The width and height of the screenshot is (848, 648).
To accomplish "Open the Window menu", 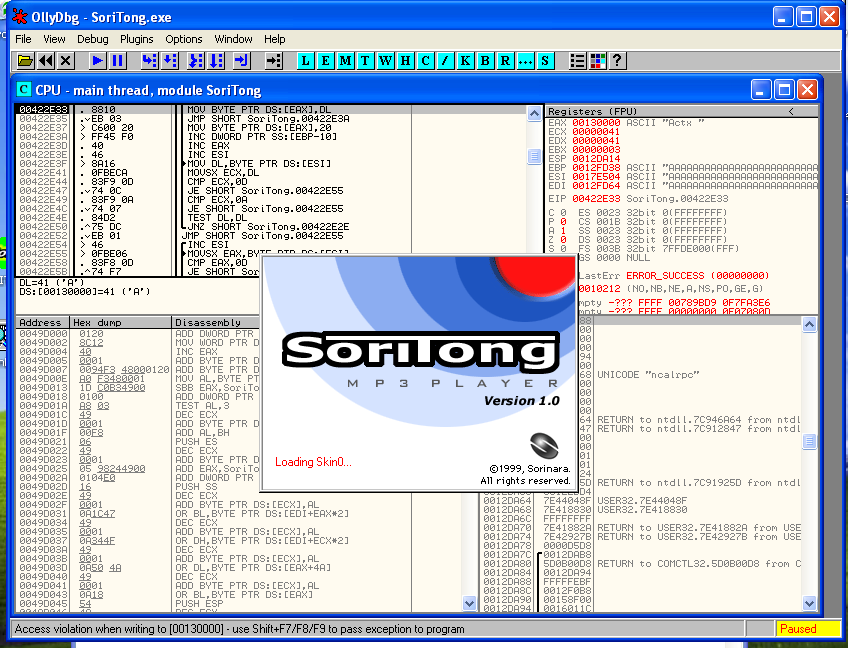I will pos(233,39).
